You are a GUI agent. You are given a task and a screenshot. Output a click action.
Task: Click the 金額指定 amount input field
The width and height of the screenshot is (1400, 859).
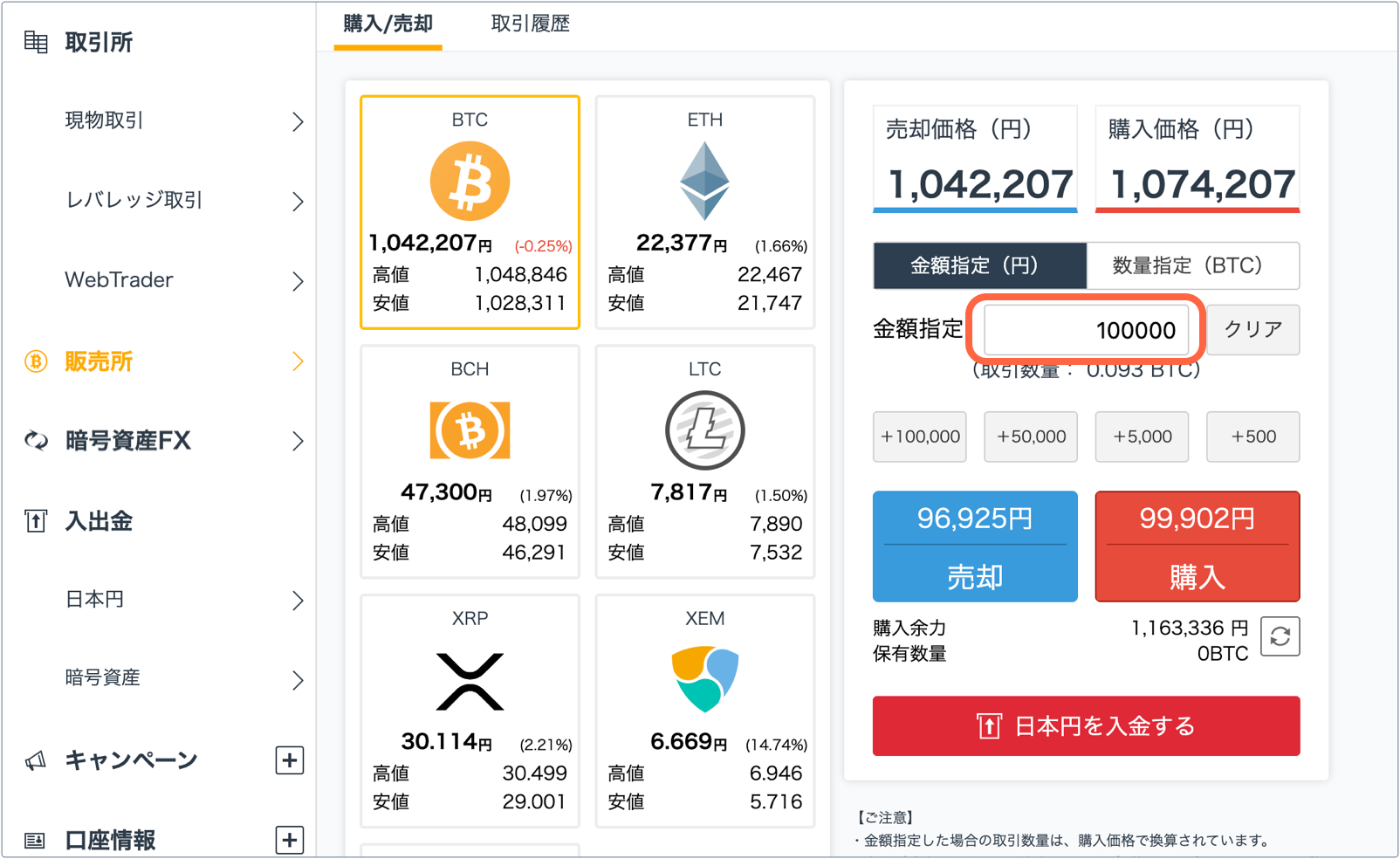(1086, 330)
